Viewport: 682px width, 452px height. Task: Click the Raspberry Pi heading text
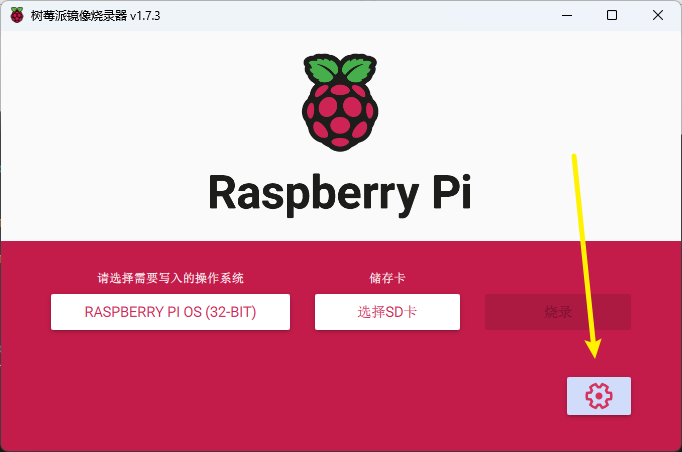click(340, 194)
